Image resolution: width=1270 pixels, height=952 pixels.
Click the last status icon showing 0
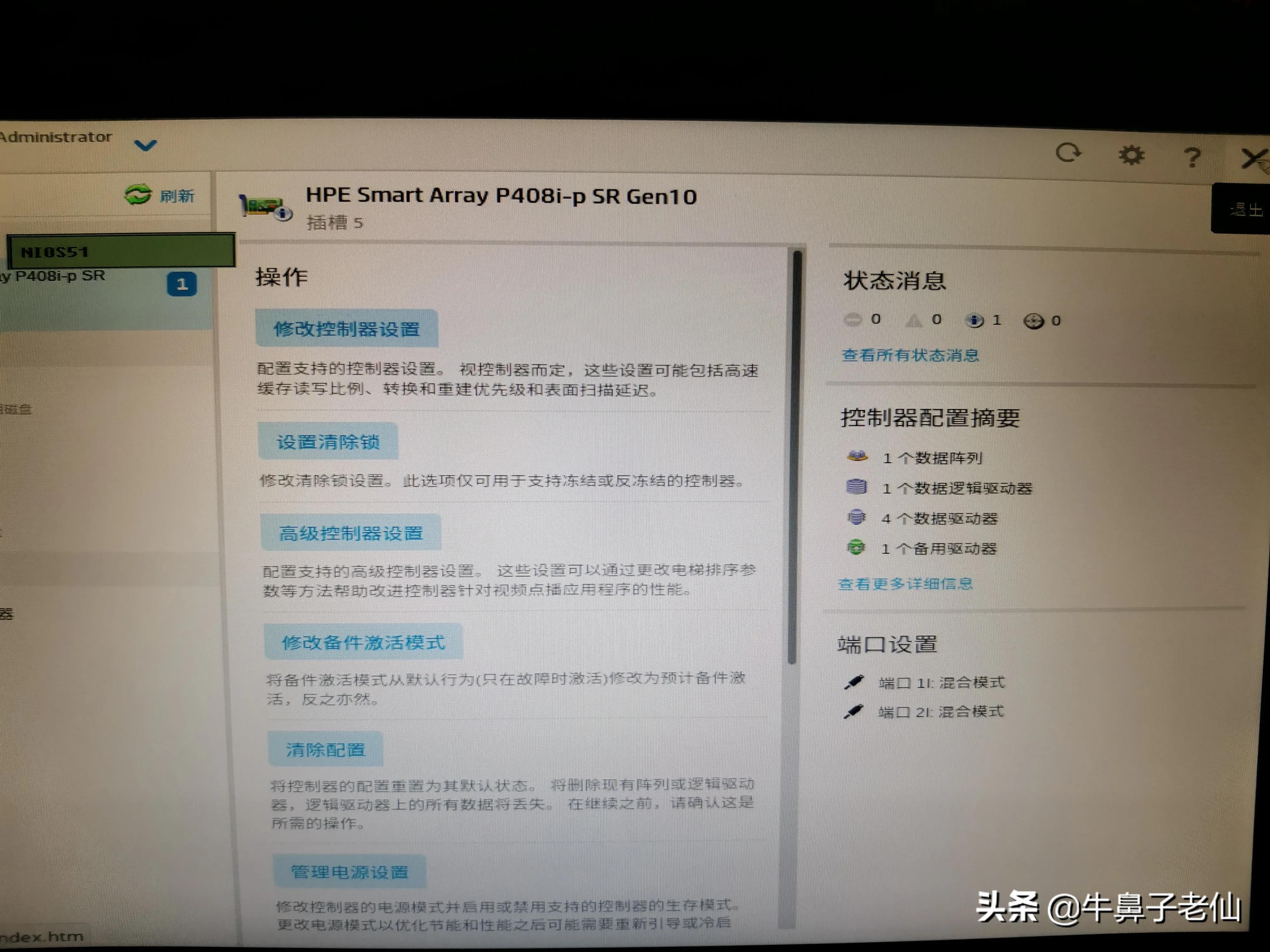click(x=1033, y=321)
